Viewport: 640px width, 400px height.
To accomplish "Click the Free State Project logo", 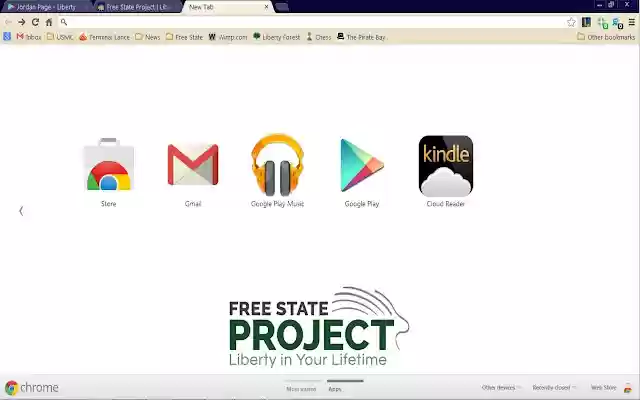I will click(319, 327).
